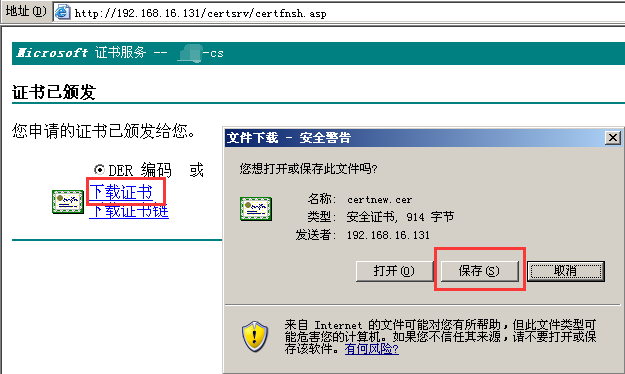Click the file name certnew.cer

[x=379, y=199]
